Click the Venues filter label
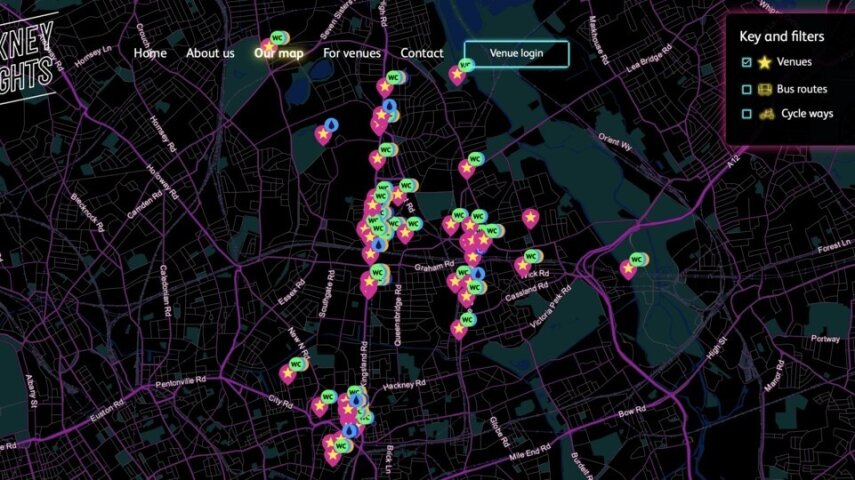The image size is (855, 480). pos(794,62)
